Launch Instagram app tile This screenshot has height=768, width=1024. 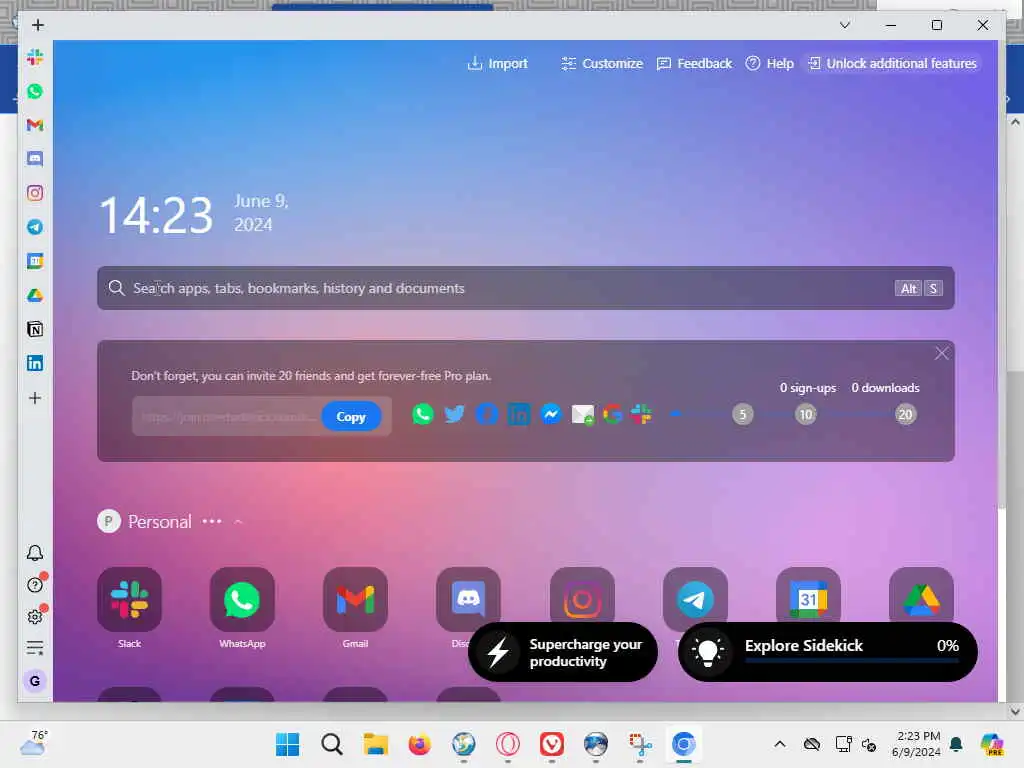pos(582,596)
